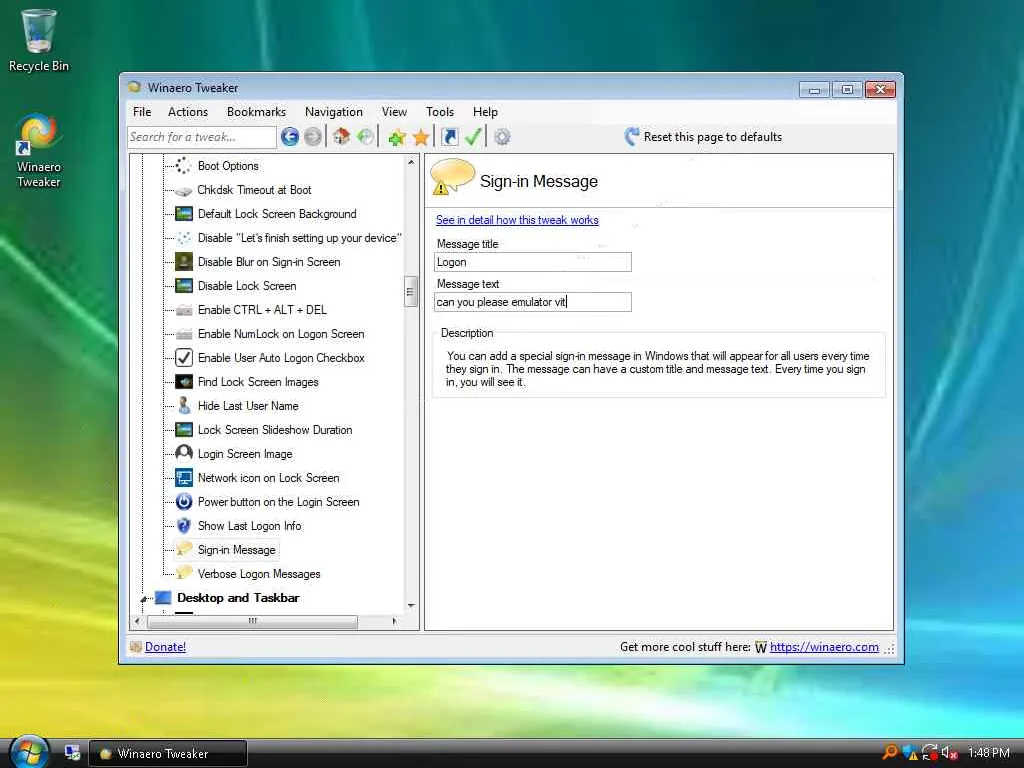Image resolution: width=1024 pixels, height=768 pixels.
Task: Open bookmarks with the gold star icon
Action: (x=421, y=137)
